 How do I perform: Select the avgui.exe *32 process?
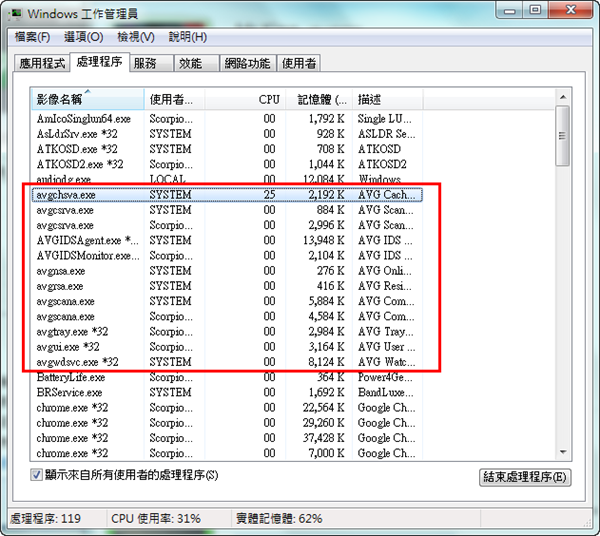tap(227, 347)
